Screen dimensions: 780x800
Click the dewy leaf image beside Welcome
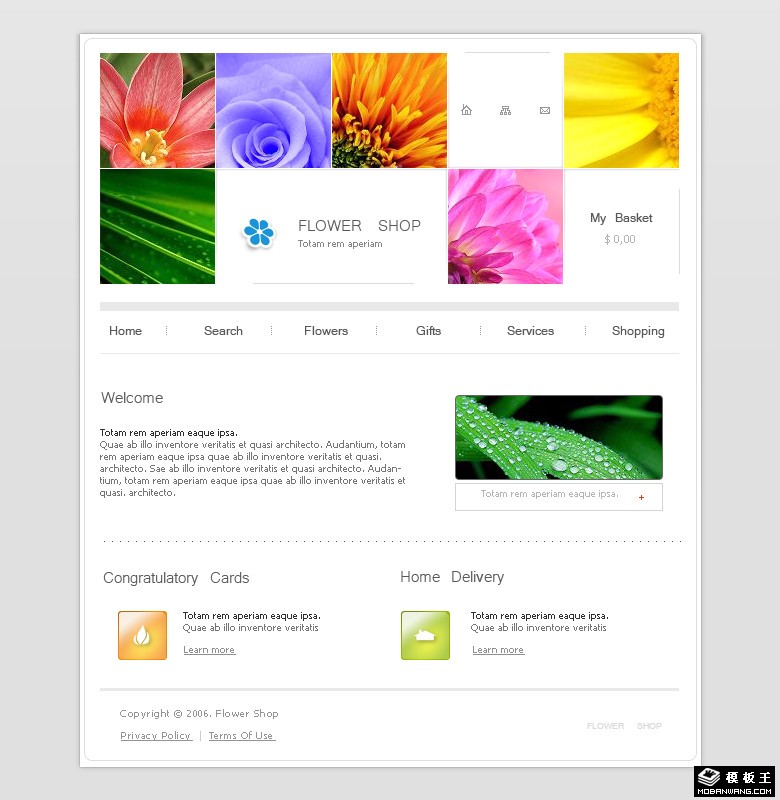tap(559, 437)
